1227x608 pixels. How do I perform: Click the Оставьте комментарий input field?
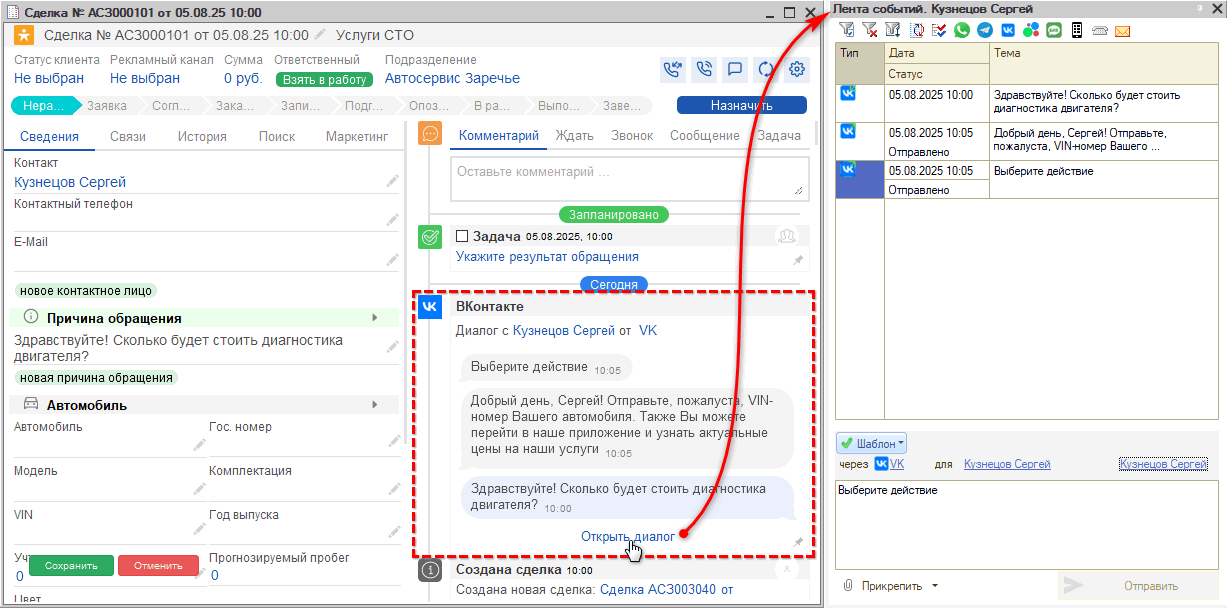coord(627,177)
